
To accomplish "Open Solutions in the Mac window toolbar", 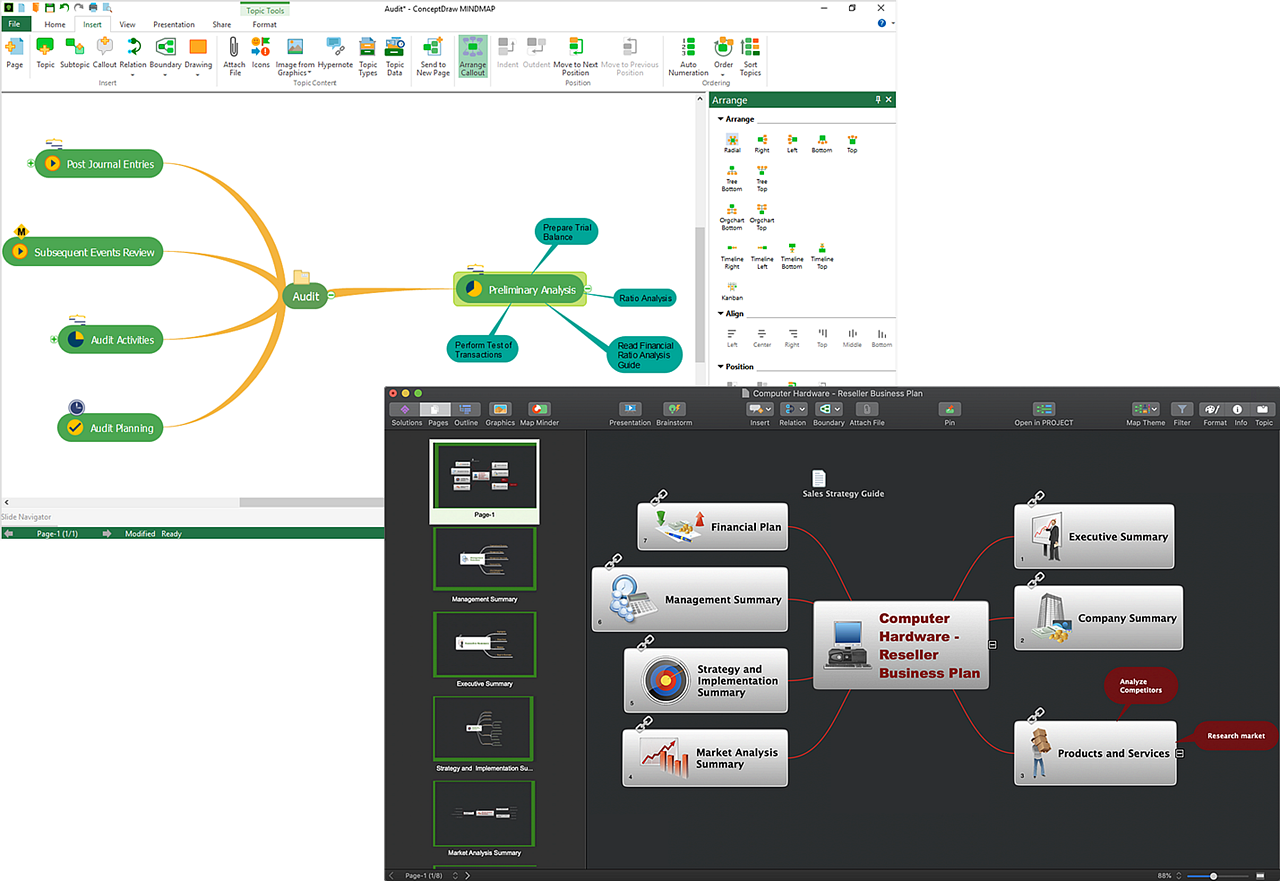I will point(406,414).
